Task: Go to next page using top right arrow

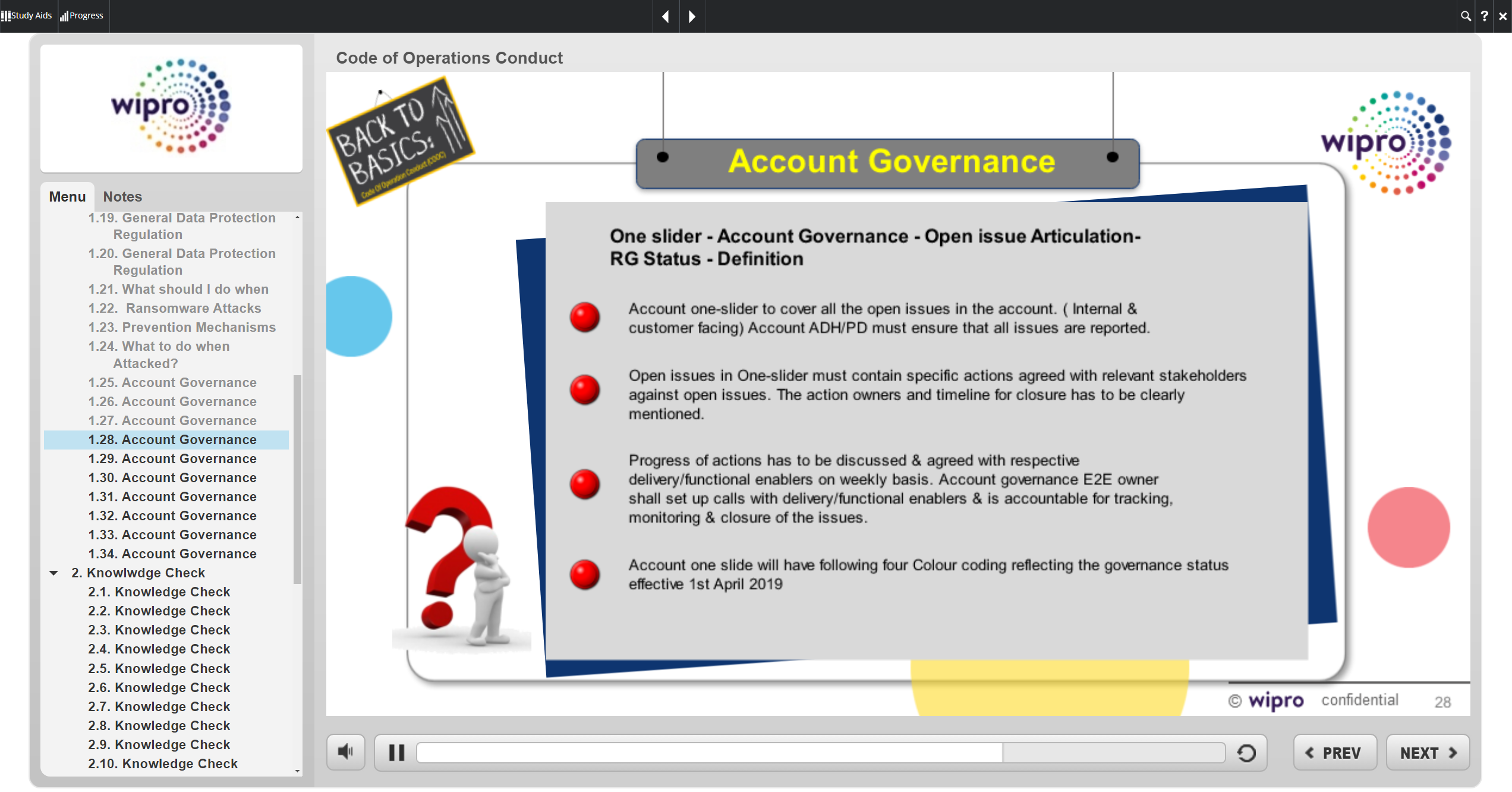Action: (x=692, y=16)
